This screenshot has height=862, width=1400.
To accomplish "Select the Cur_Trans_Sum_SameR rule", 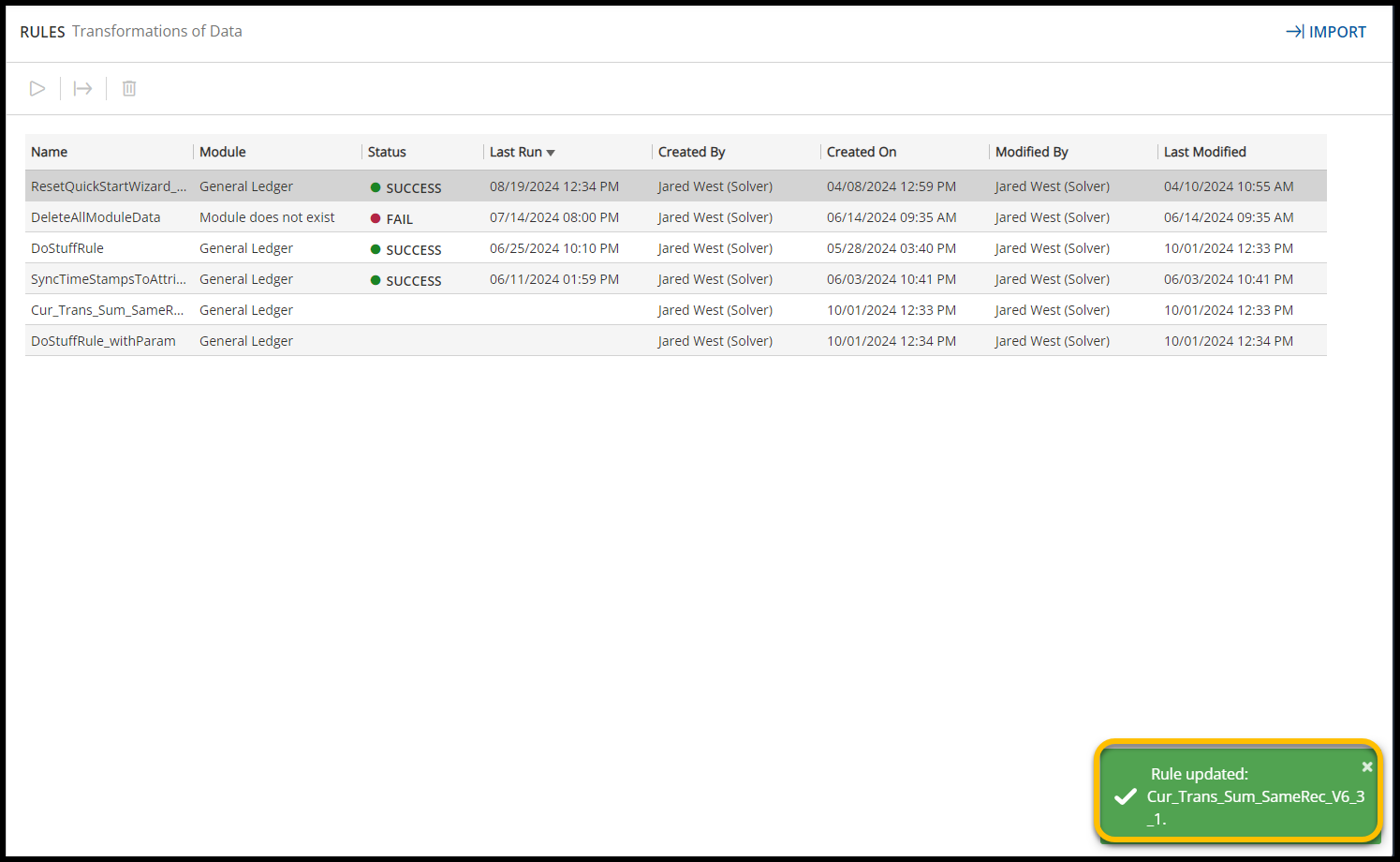I will point(107,310).
